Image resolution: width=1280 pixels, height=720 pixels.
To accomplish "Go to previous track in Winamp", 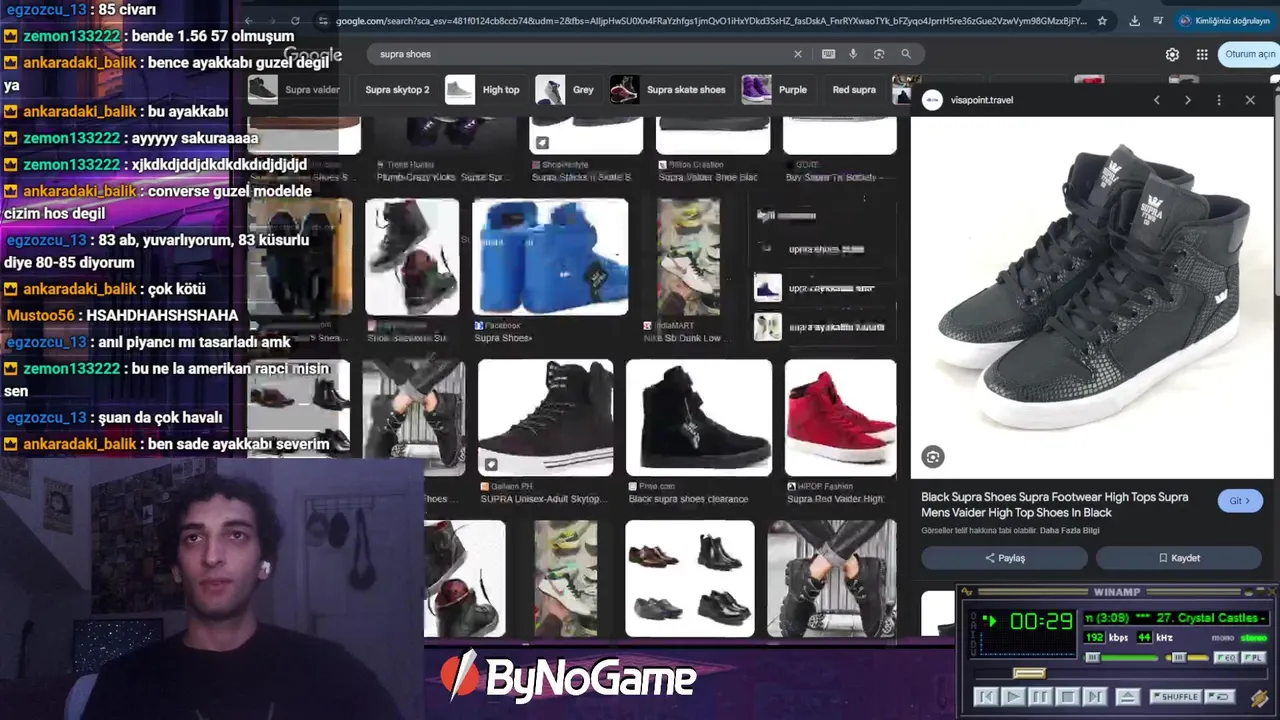I will click(985, 697).
